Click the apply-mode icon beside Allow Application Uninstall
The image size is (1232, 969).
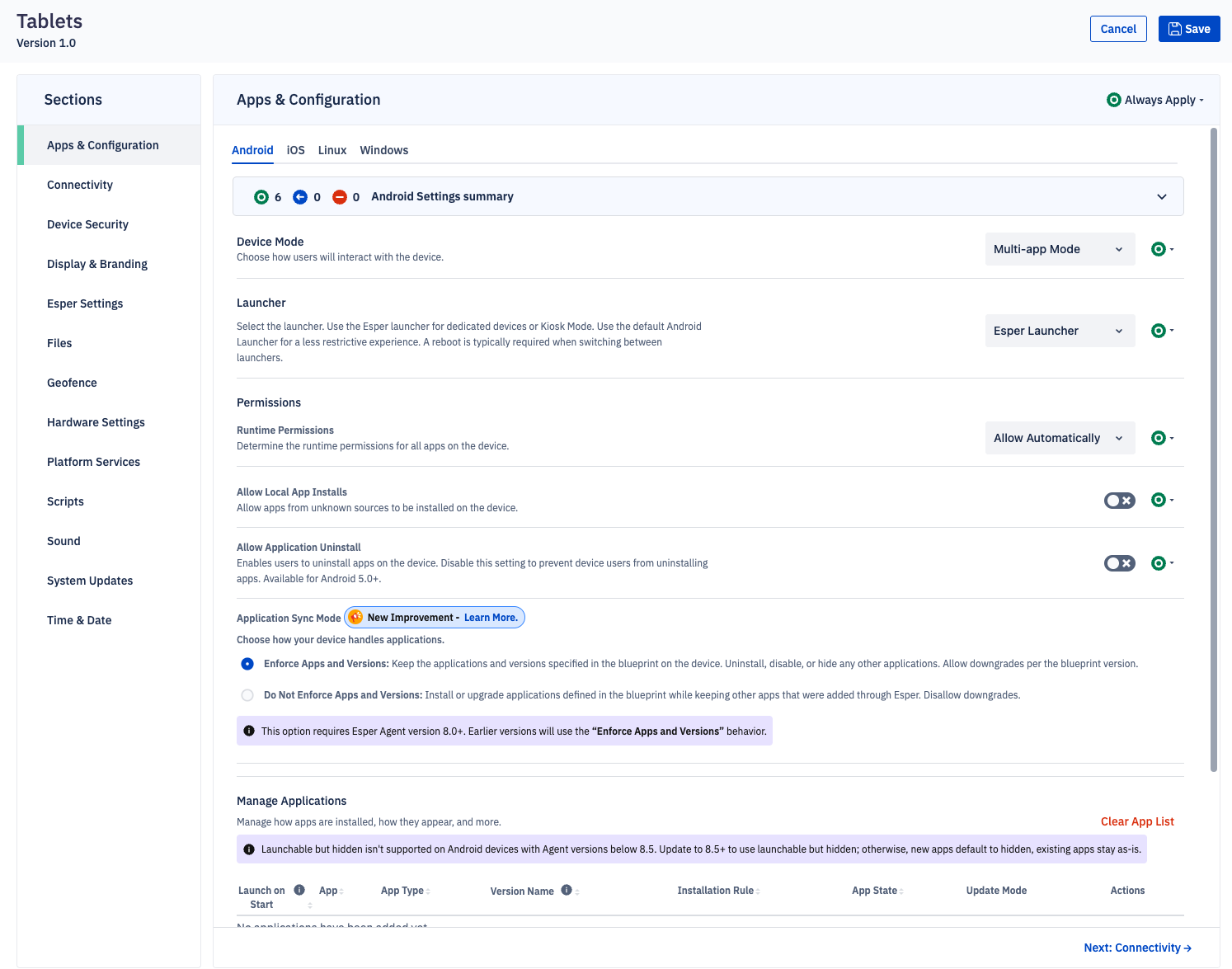tap(1159, 562)
